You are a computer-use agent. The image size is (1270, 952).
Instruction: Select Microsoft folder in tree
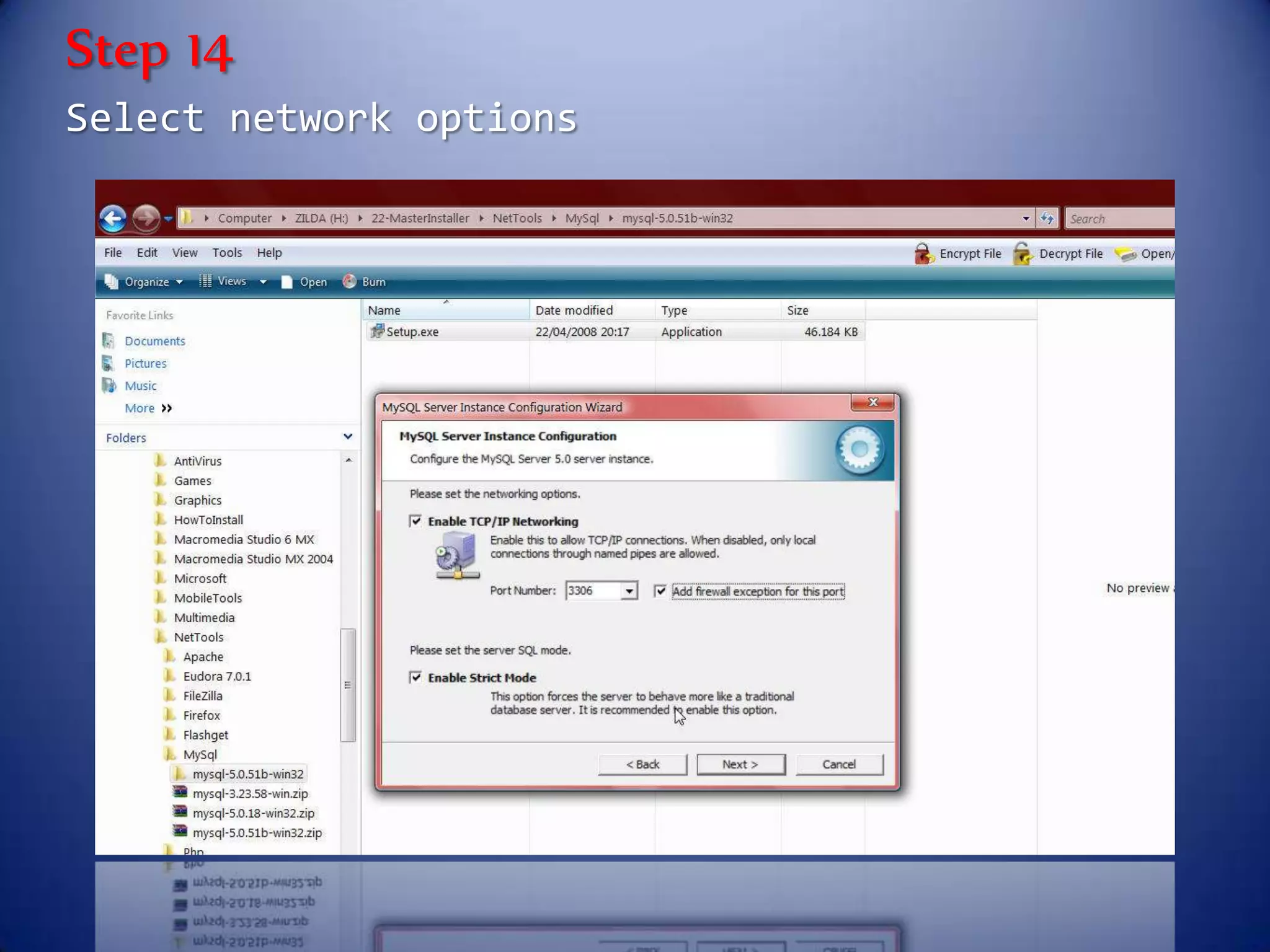(200, 578)
